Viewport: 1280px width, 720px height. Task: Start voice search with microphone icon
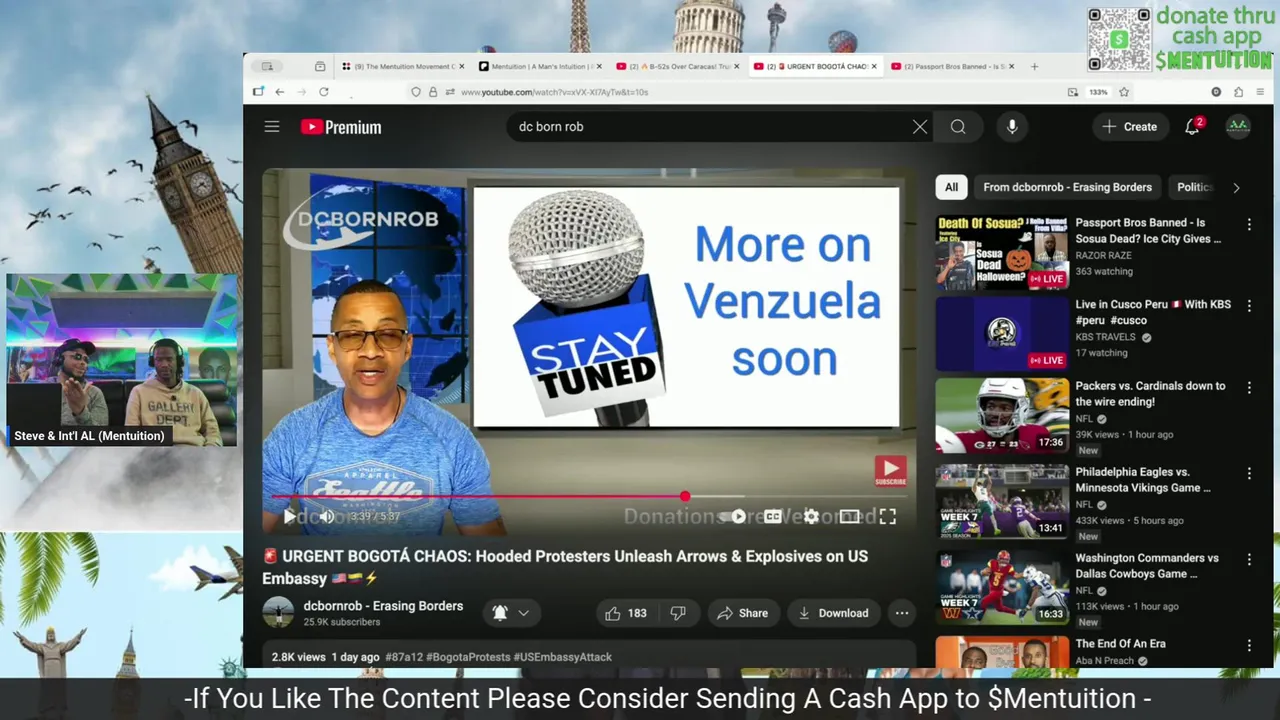click(1012, 127)
